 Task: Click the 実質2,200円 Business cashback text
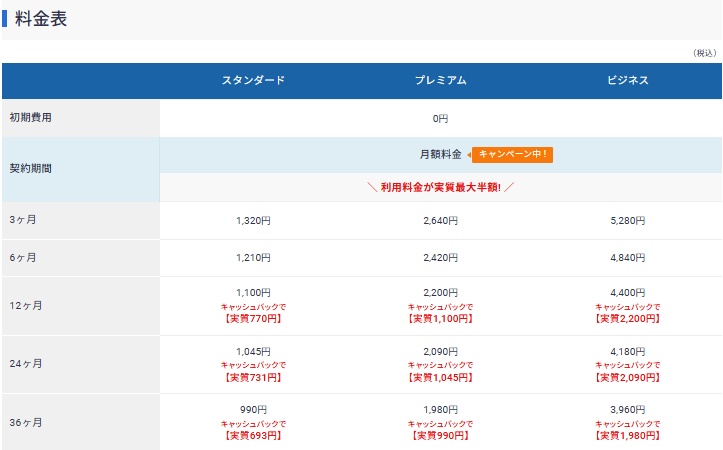point(628,319)
